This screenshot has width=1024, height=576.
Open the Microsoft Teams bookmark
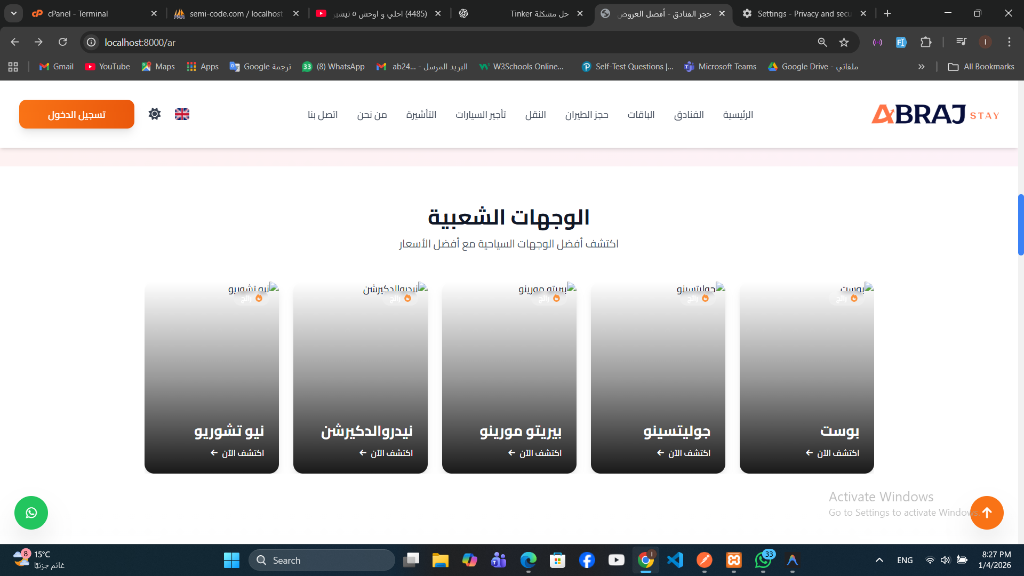pos(720,67)
